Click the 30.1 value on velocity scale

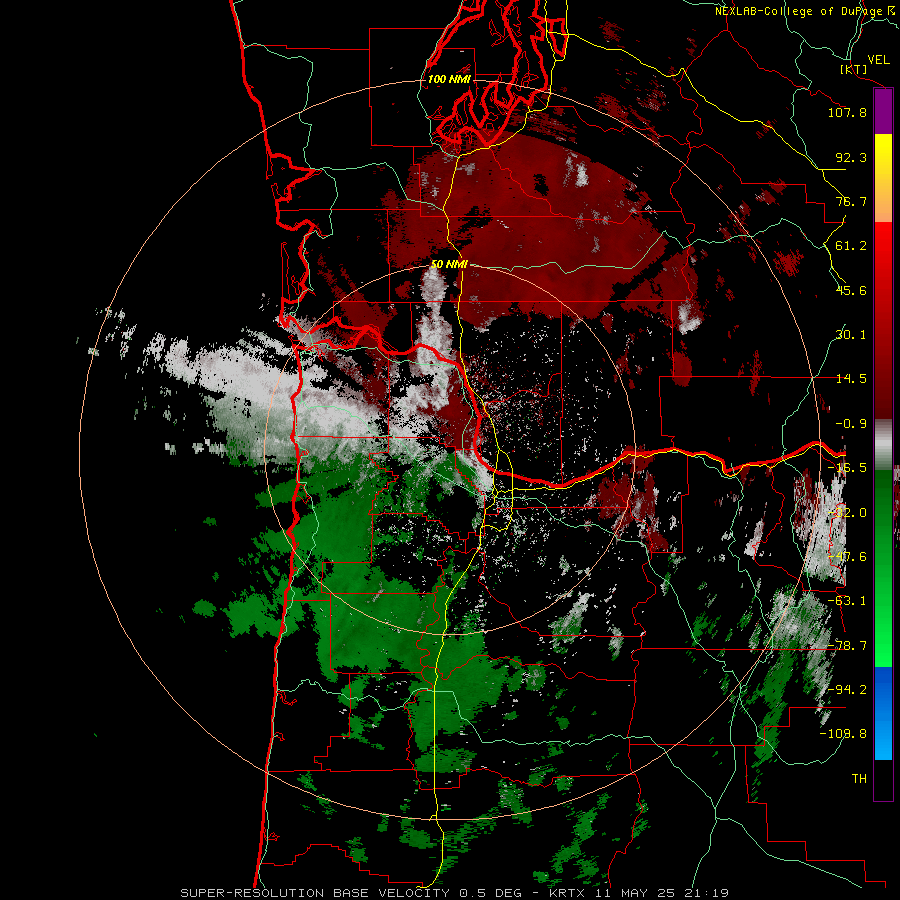(851, 335)
